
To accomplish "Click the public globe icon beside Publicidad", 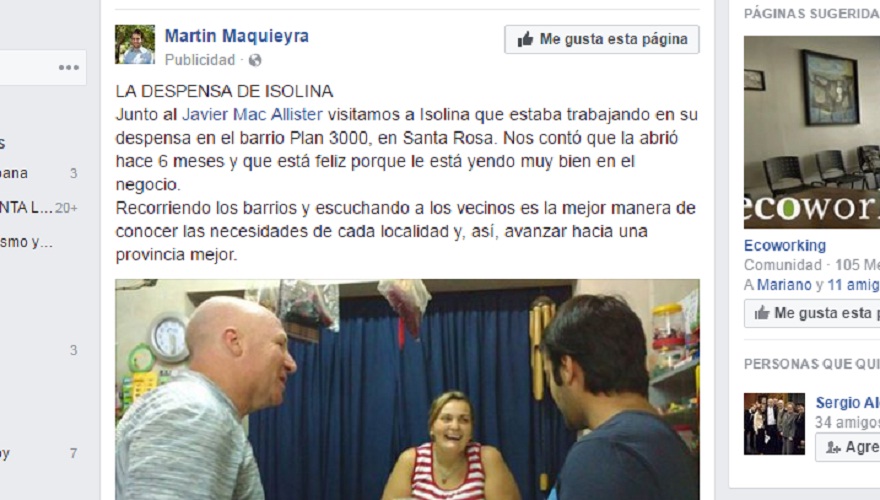I will (x=255, y=60).
